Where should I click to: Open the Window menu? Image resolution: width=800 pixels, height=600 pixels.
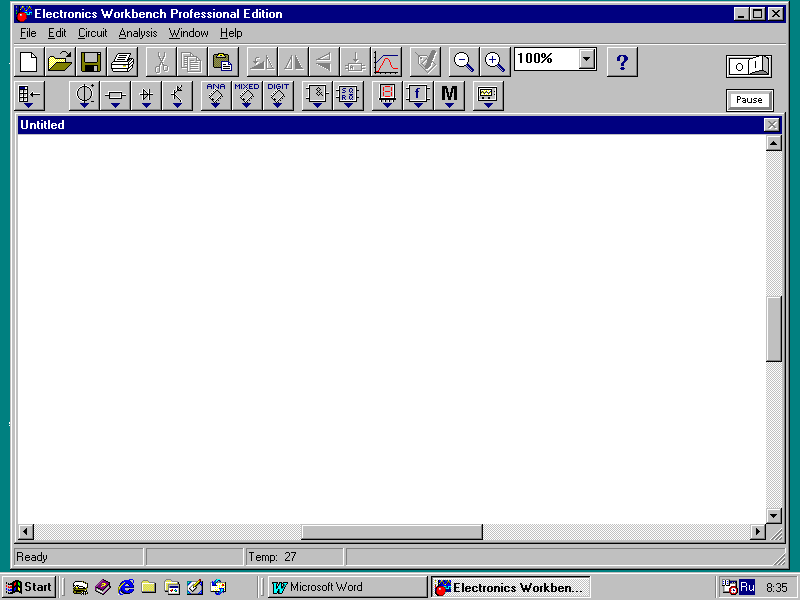[188, 33]
